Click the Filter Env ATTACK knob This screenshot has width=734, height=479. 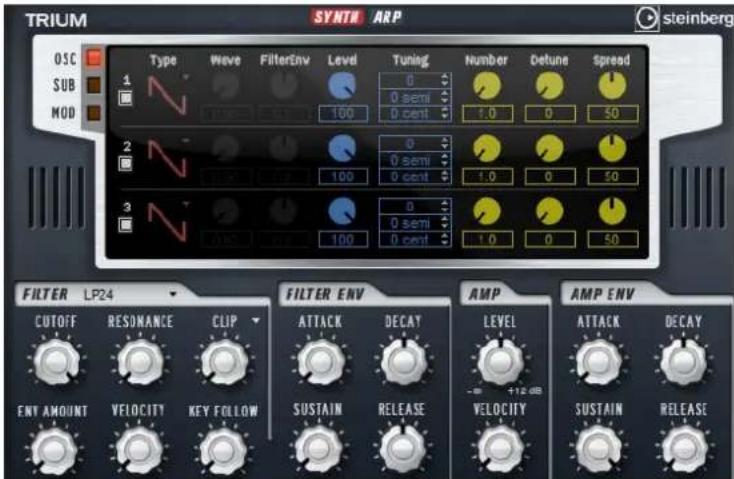(x=321, y=361)
